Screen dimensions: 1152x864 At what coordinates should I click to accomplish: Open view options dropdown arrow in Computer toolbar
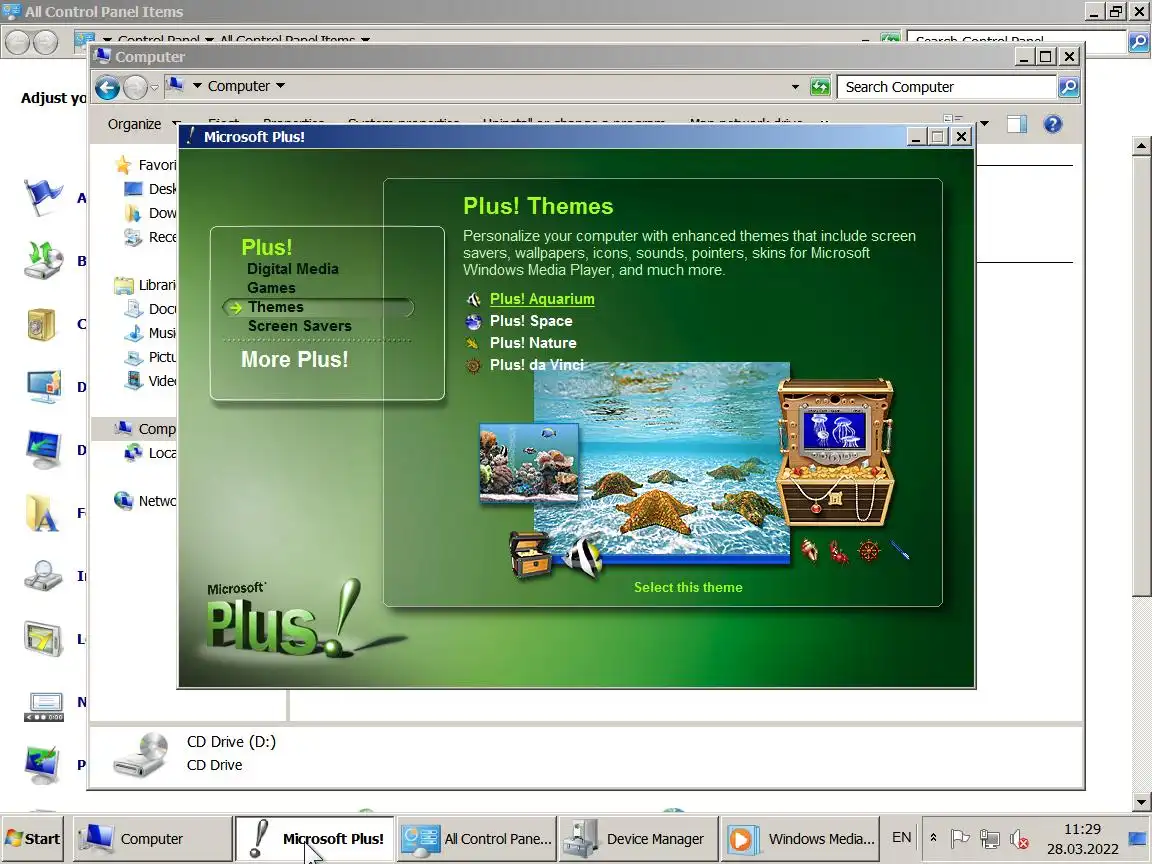pos(984,123)
